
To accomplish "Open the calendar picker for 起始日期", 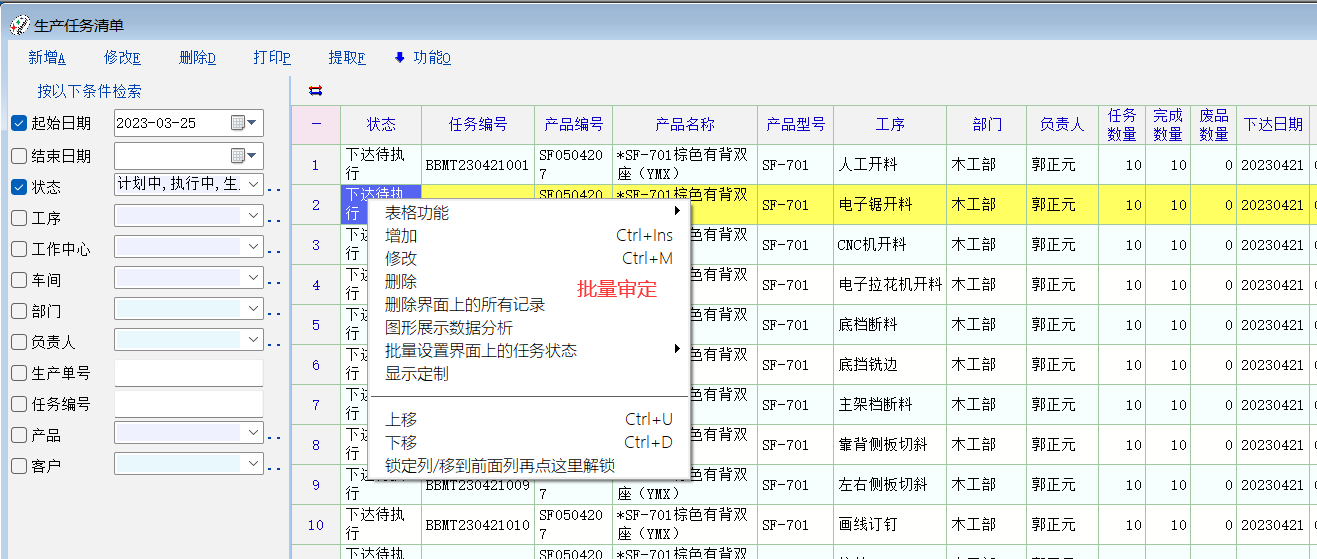I will [x=243, y=123].
